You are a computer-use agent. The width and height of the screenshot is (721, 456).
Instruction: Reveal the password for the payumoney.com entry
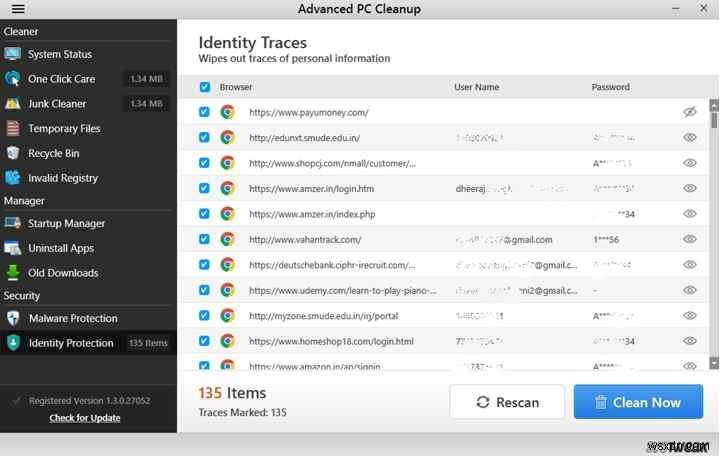coord(689,112)
